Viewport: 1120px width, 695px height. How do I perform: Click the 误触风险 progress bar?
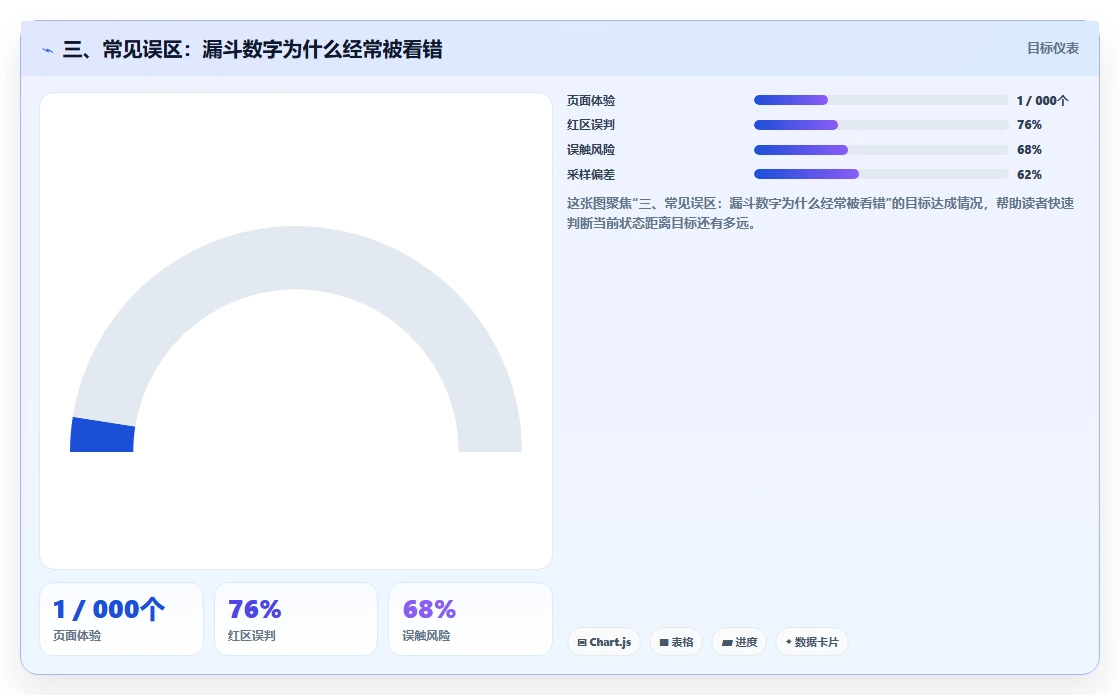[x=881, y=150]
